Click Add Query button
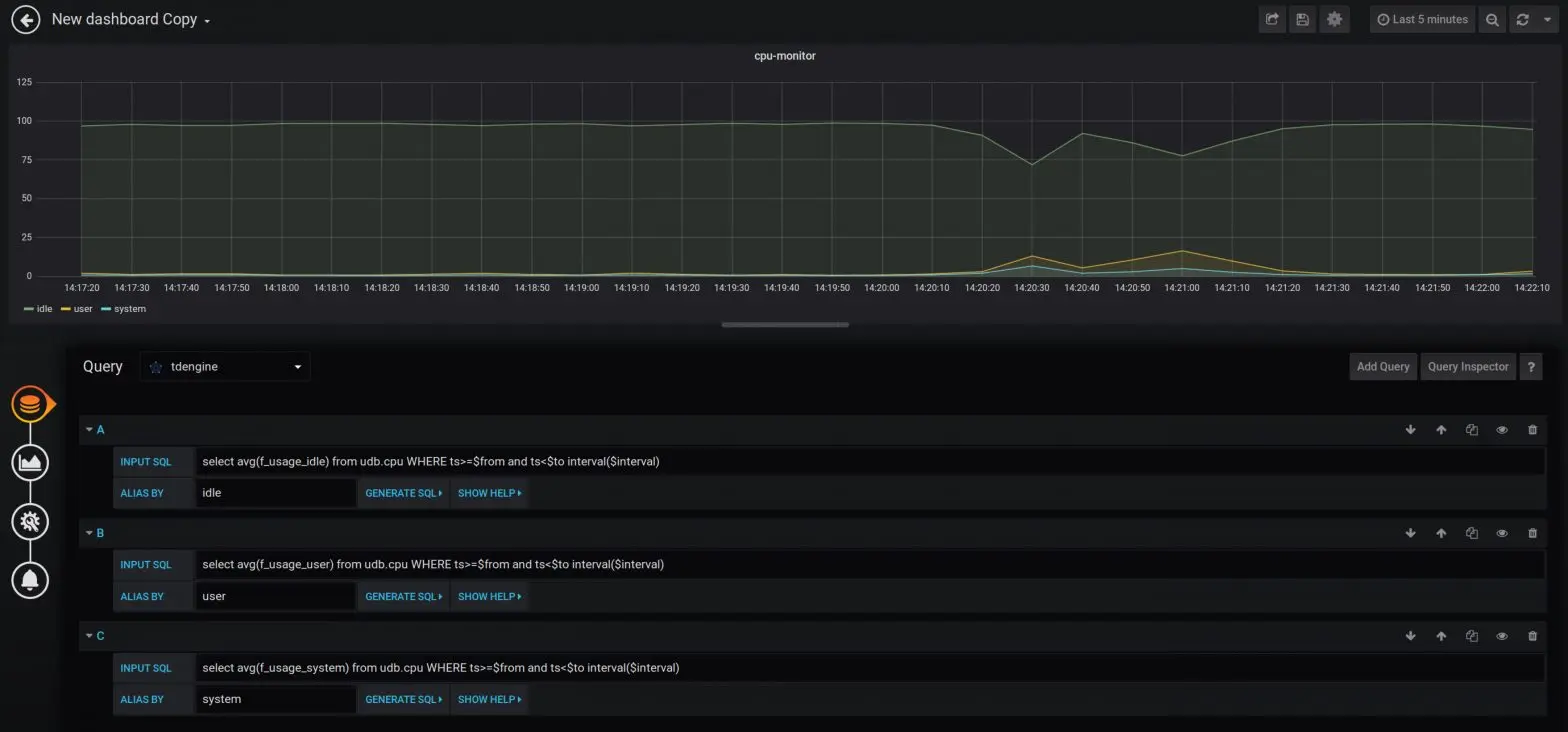 (x=1382, y=366)
